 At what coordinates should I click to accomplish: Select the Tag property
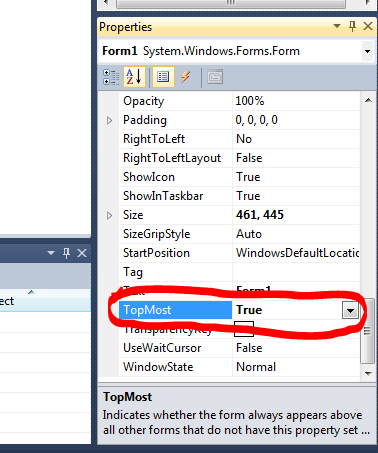[x=175, y=272]
